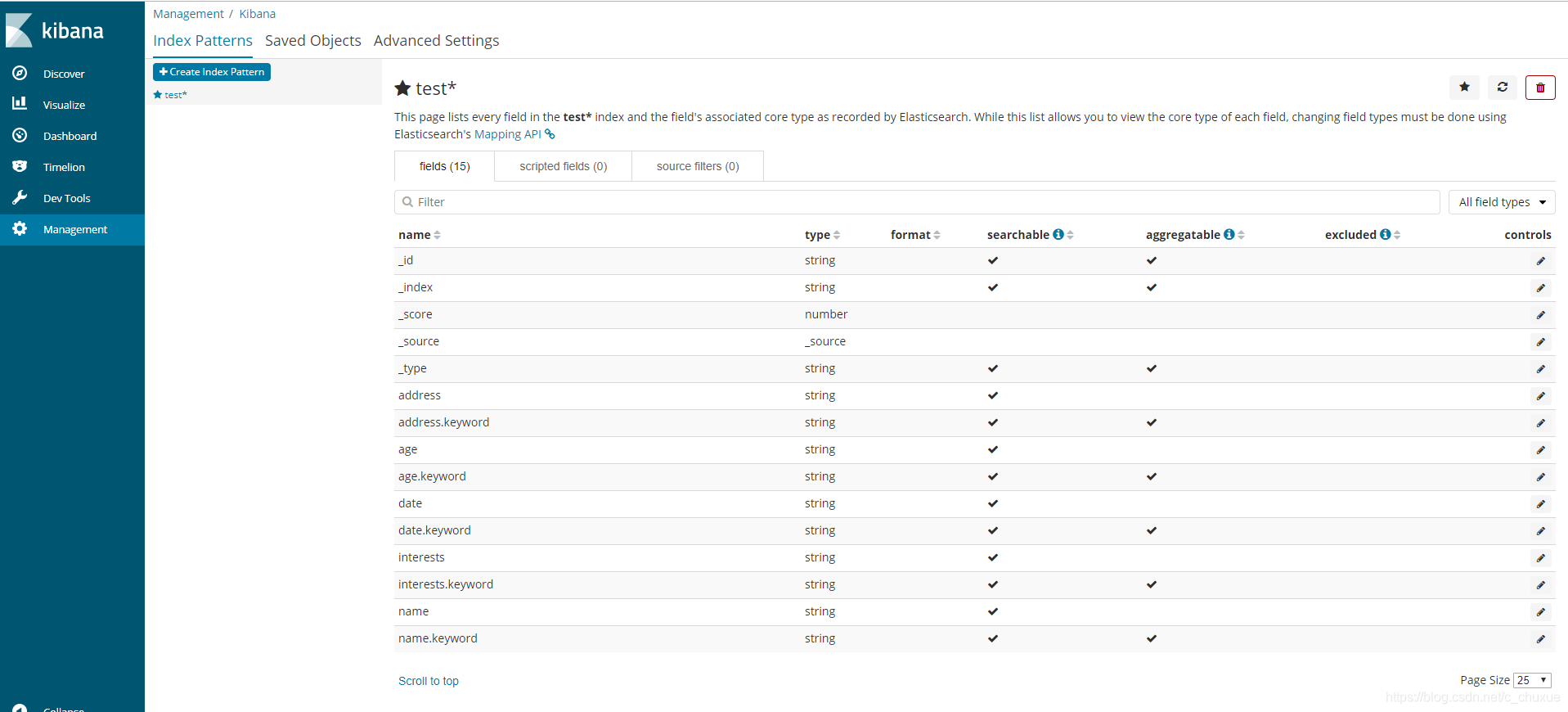Open Dev Tools from the sidebar
This screenshot has height=712, width=1568.
pos(72,198)
